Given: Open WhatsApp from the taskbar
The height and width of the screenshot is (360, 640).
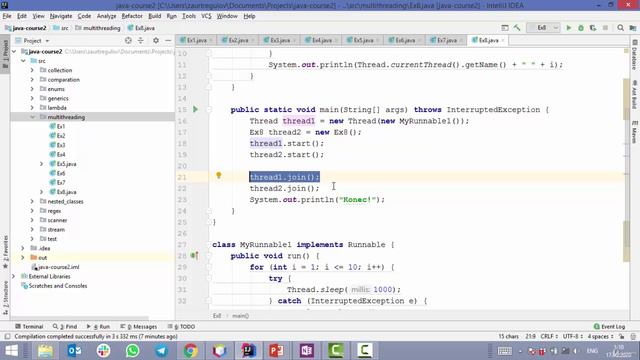Looking at the screenshot, I should point(132,351).
